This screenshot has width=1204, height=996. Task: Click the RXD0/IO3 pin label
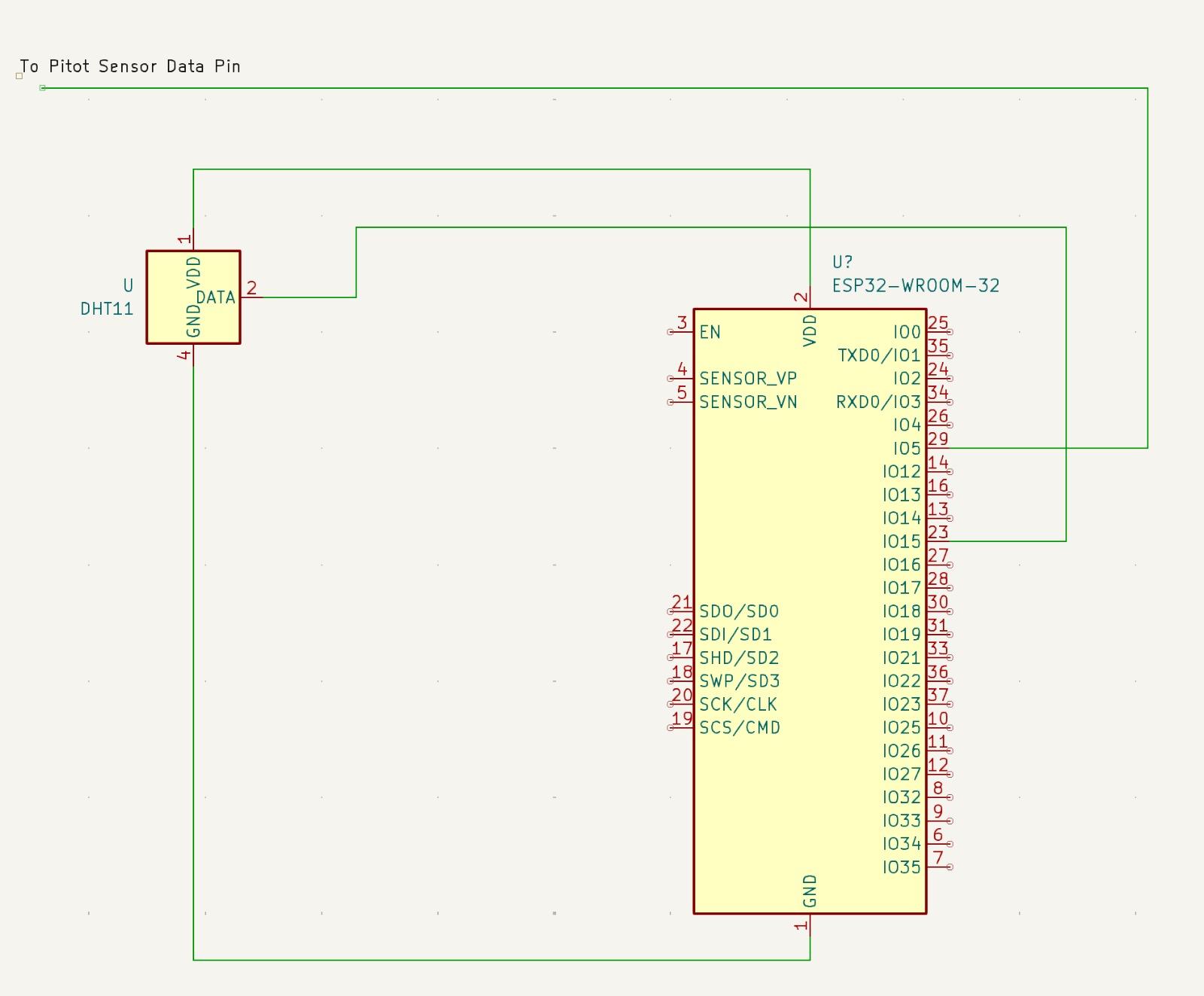point(878,402)
